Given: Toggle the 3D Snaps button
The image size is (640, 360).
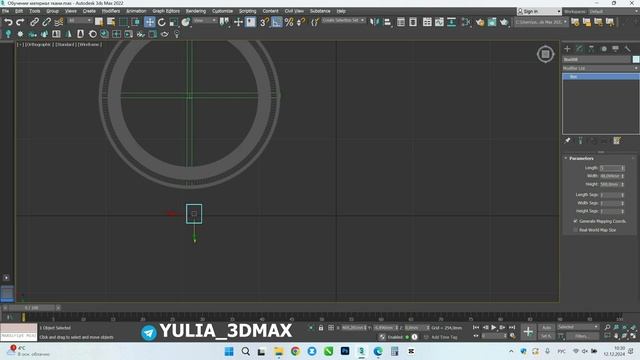Looking at the screenshot, I should click(264, 22).
